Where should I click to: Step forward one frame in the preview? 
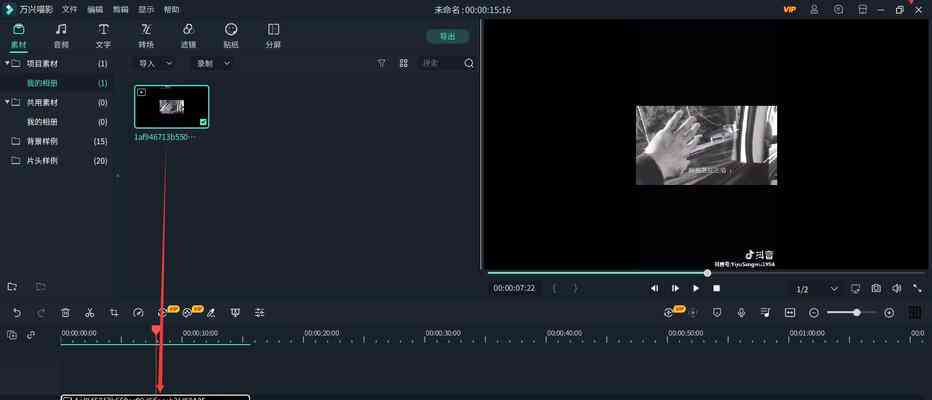point(675,288)
